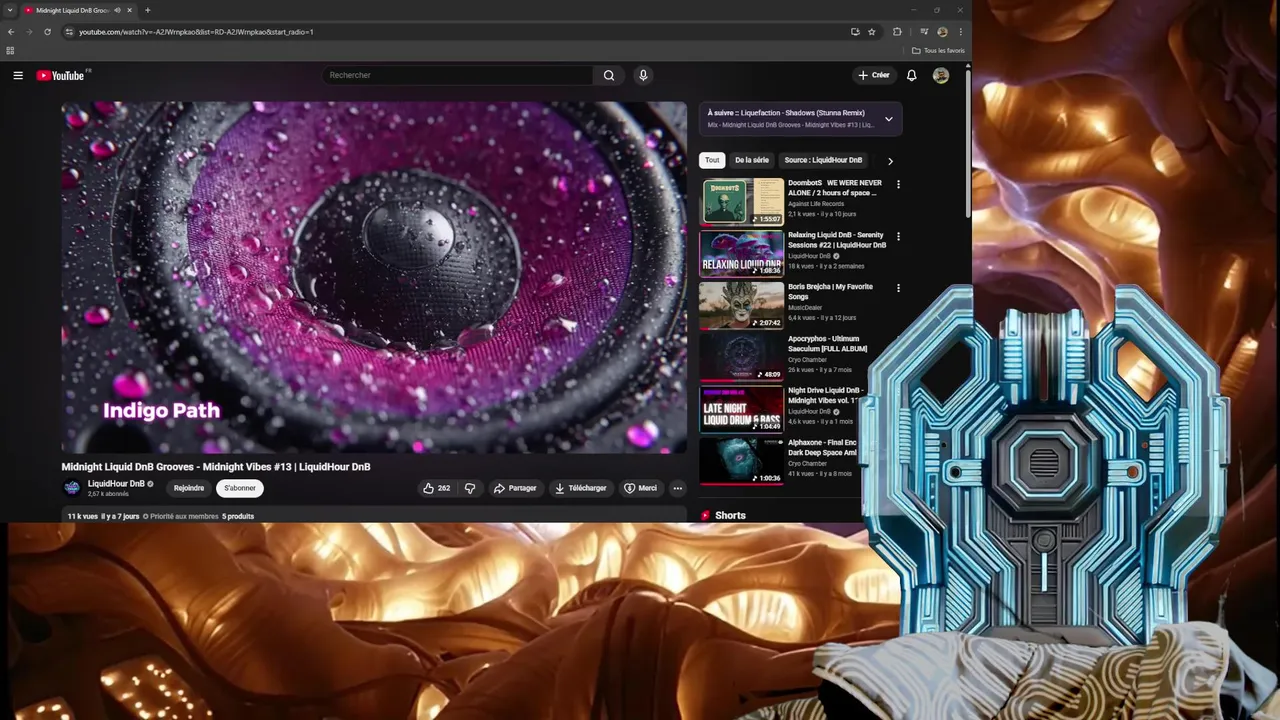Start voice search with microphone icon
Image resolution: width=1280 pixels, height=720 pixels.
pyautogui.click(x=643, y=75)
